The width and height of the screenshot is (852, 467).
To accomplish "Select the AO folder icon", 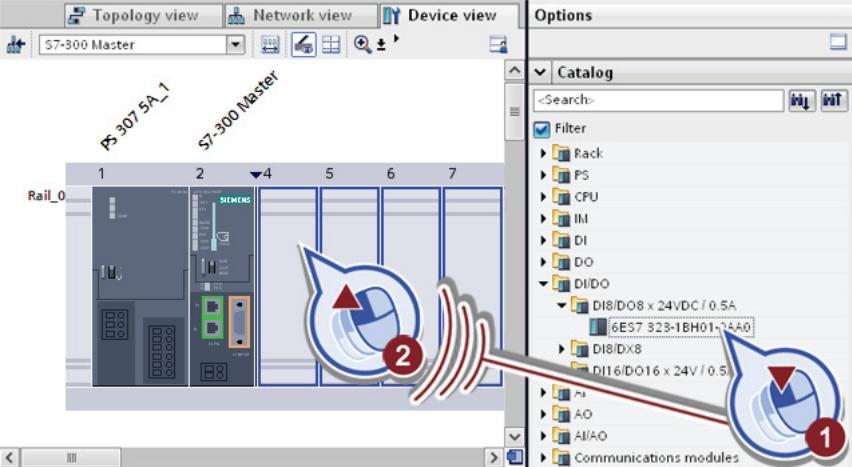I will click(561, 414).
